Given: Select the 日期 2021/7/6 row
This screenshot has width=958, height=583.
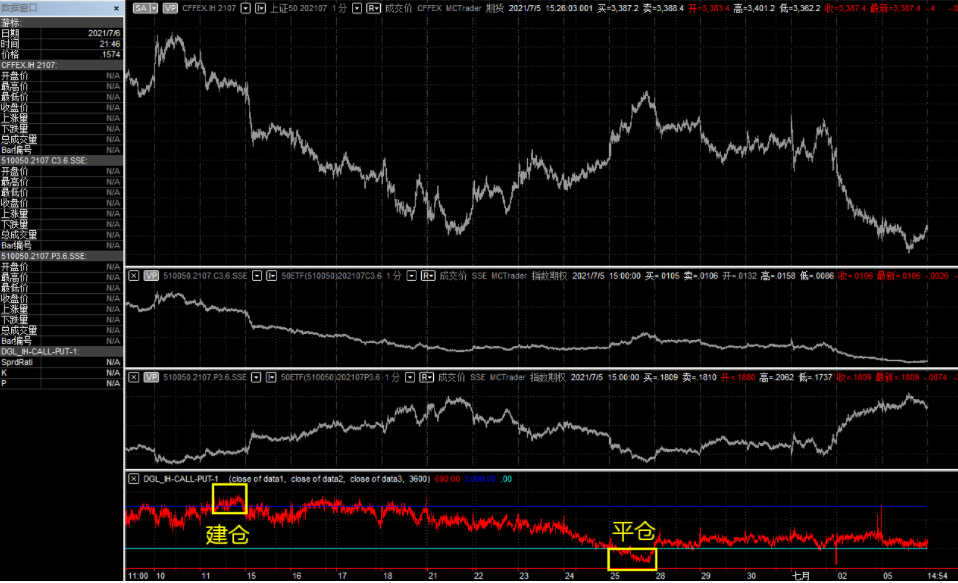Looking at the screenshot, I should 61,33.
